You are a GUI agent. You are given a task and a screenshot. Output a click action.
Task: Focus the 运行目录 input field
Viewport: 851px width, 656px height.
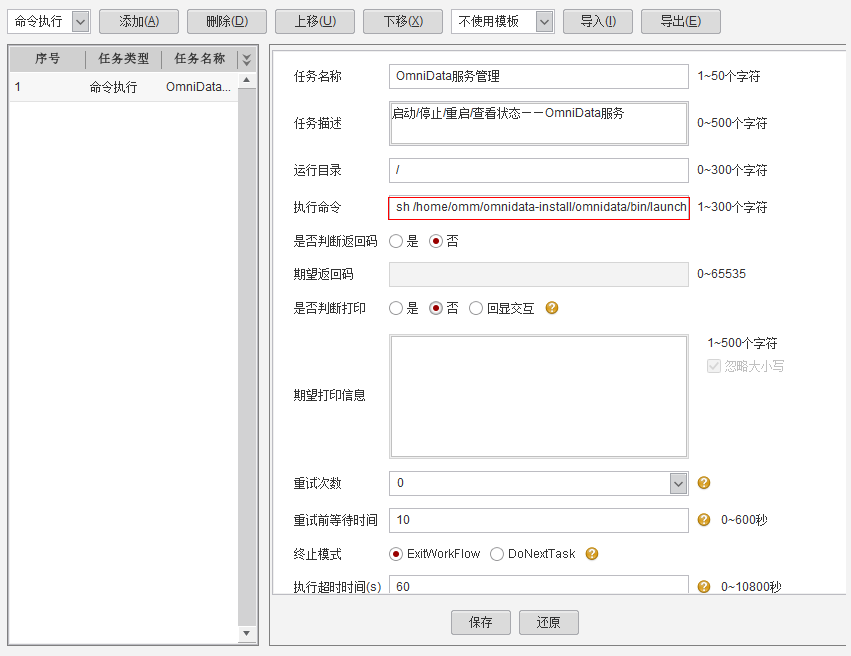point(539,170)
